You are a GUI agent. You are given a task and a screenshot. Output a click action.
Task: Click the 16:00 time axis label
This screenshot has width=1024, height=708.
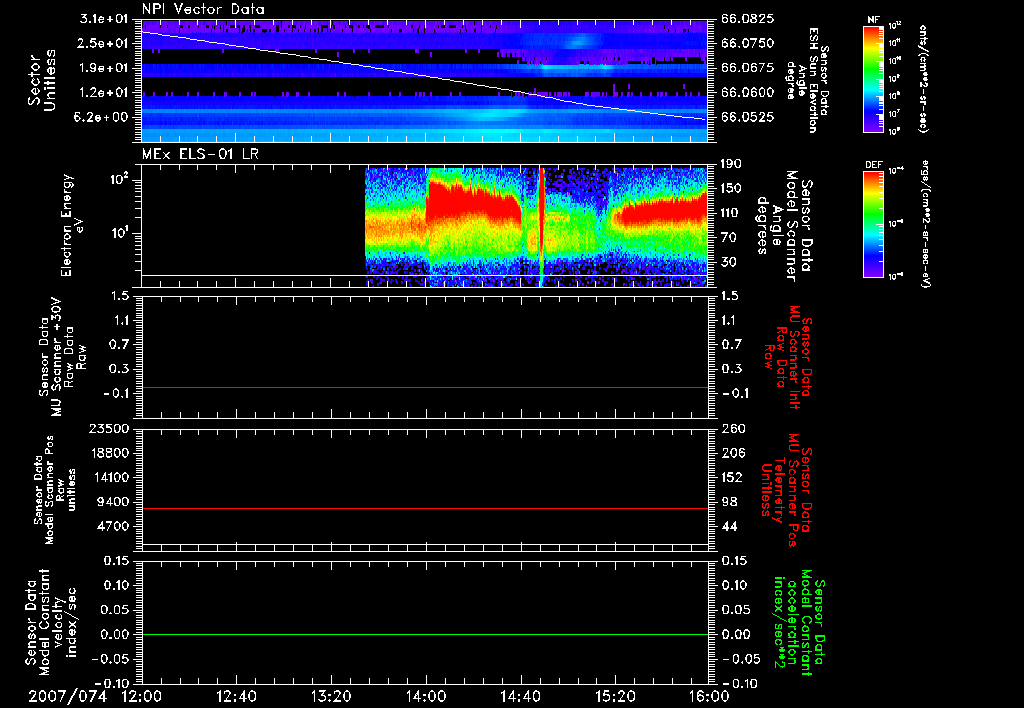click(710, 696)
